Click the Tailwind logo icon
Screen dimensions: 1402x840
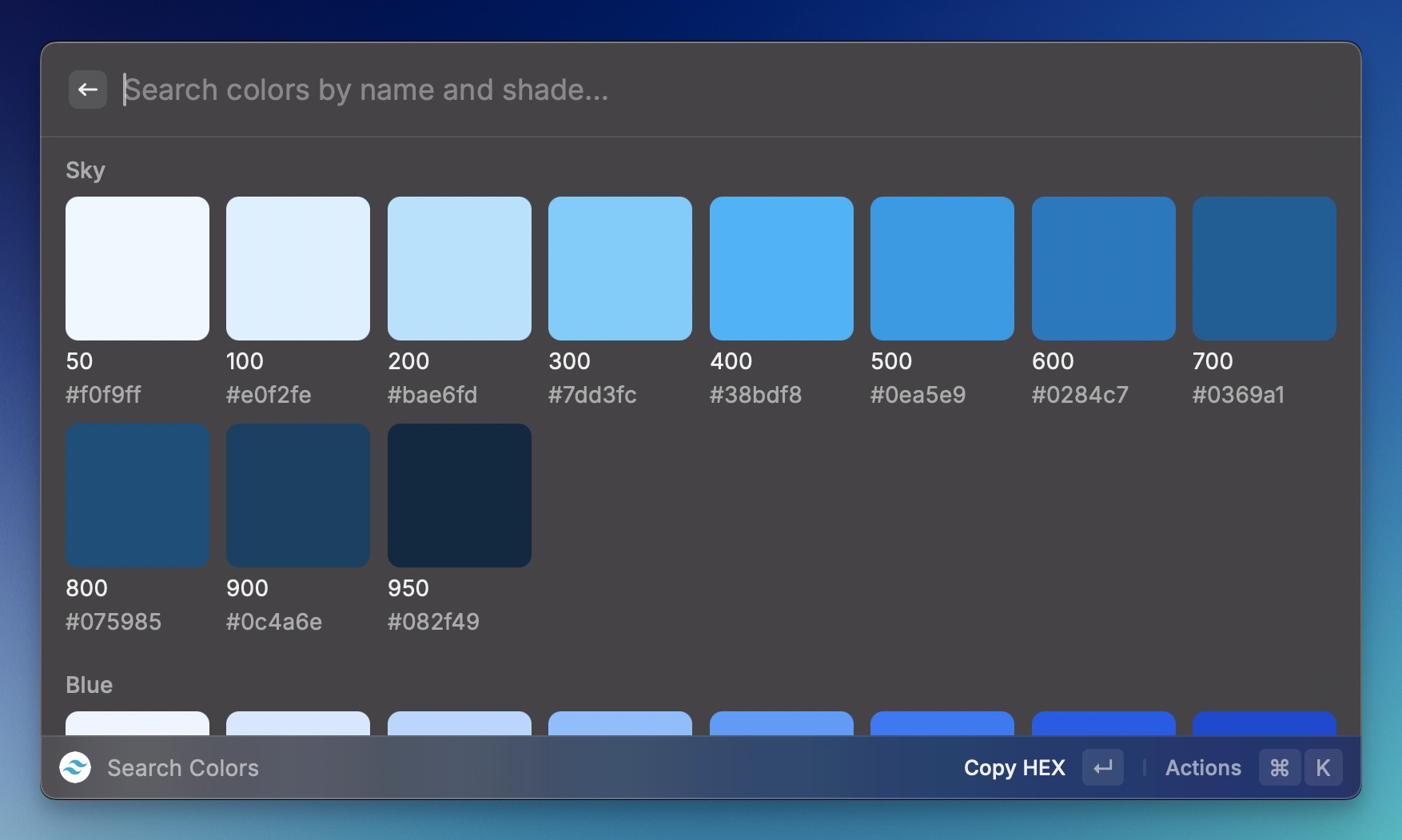point(75,768)
